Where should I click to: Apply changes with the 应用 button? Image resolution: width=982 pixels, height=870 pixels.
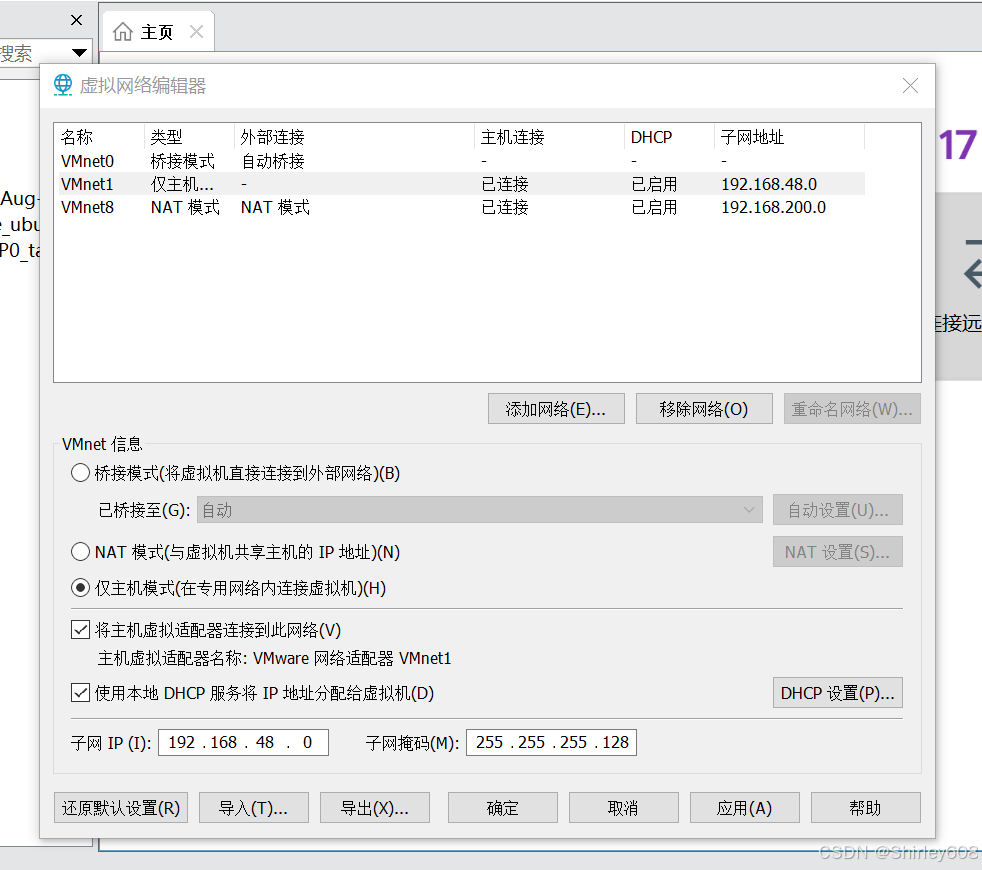(x=744, y=807)
